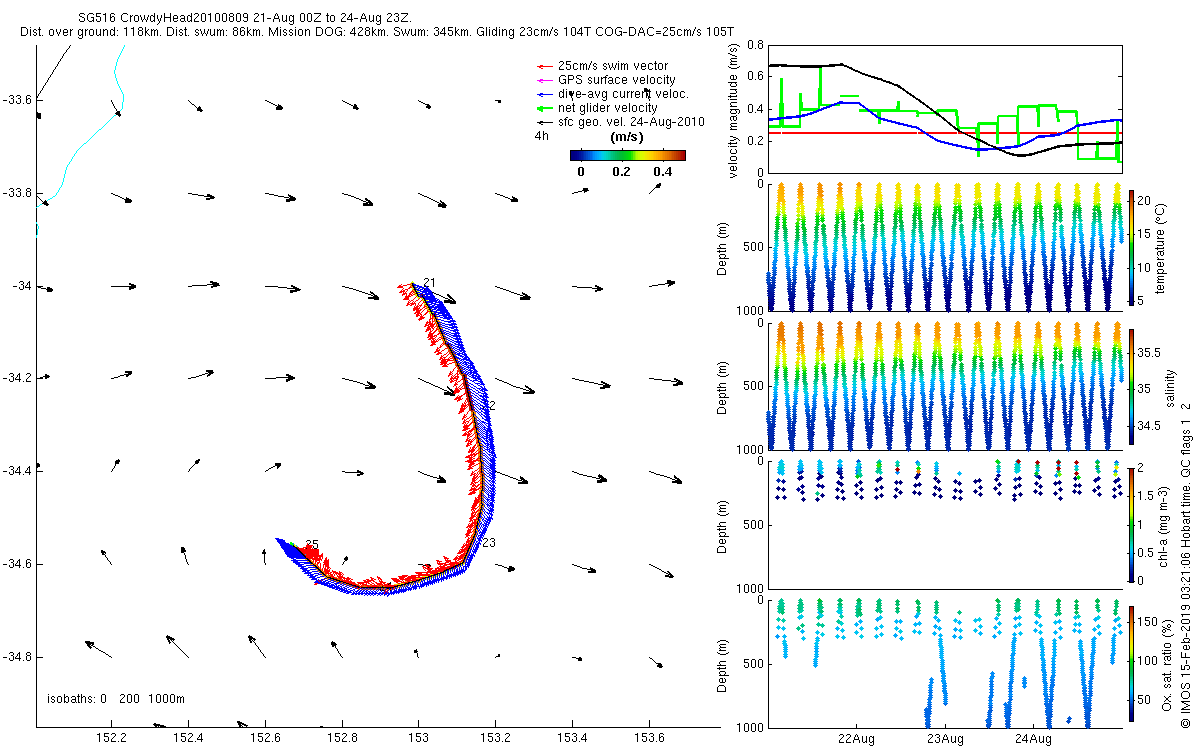This screenshot has height=750, width=1200.
Task: Click the '21' day marker on glider track
Action: [430, 283]
